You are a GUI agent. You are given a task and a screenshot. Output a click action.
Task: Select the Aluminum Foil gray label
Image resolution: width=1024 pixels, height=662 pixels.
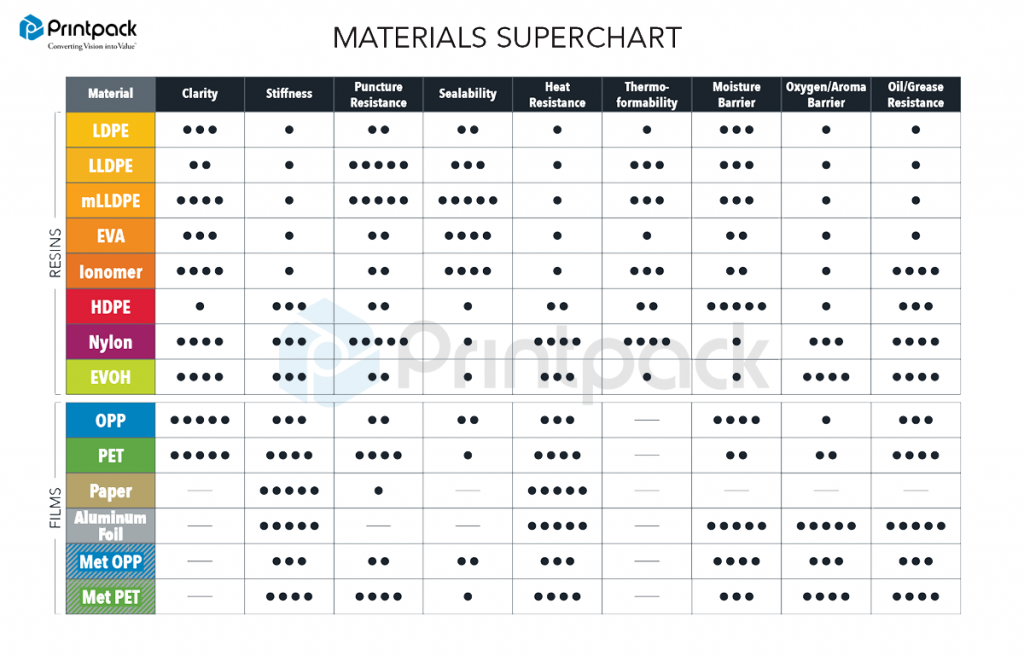click(x=110, y=526)
